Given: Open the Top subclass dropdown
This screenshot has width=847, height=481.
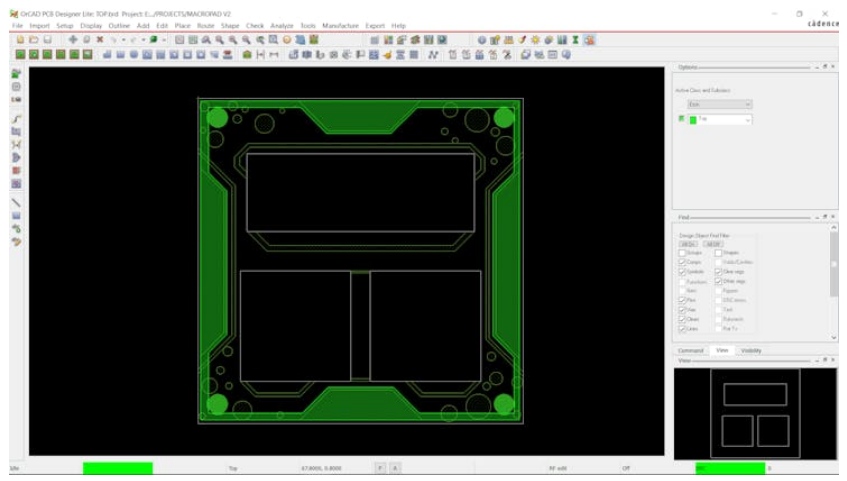Looking at the screenshot, I should pos(724,119).
